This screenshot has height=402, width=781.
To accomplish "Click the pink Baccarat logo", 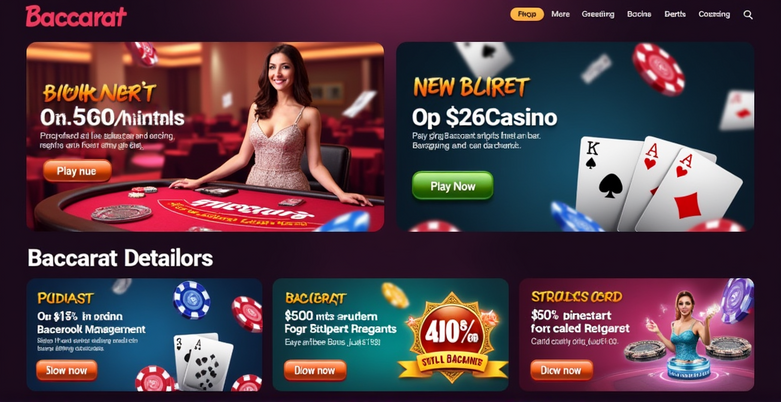I will point(76,16).
